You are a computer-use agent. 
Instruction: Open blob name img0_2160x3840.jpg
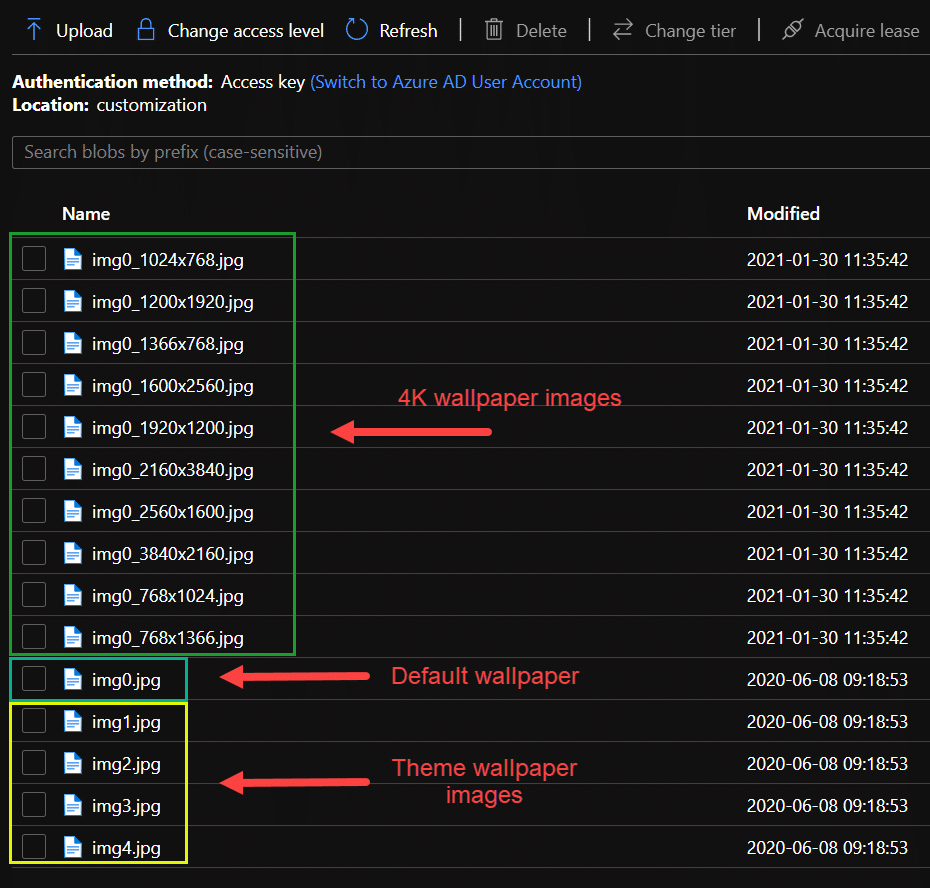(173, 470)
